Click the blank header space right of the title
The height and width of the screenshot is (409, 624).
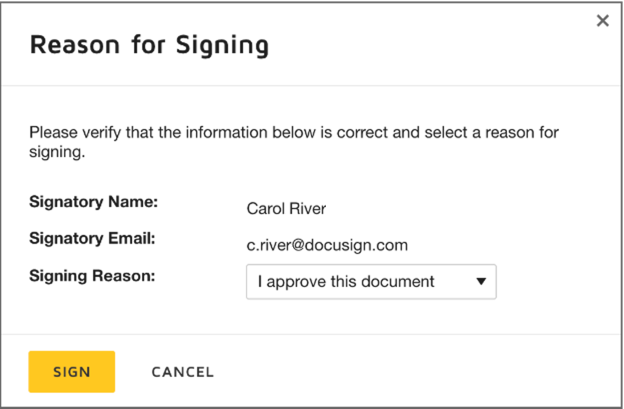tap(430, 45)
